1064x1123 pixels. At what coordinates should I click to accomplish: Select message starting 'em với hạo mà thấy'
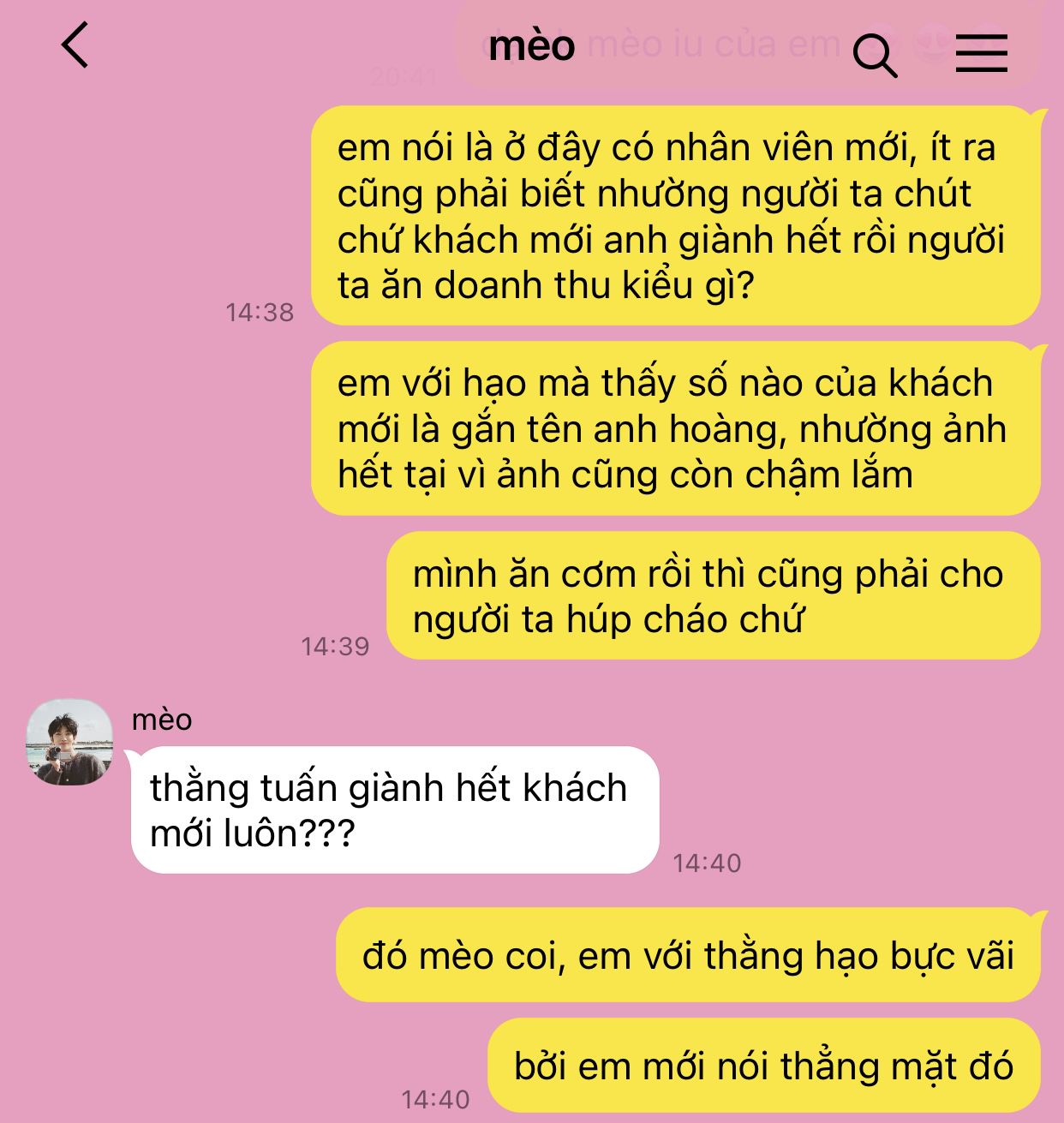(675, 428)
